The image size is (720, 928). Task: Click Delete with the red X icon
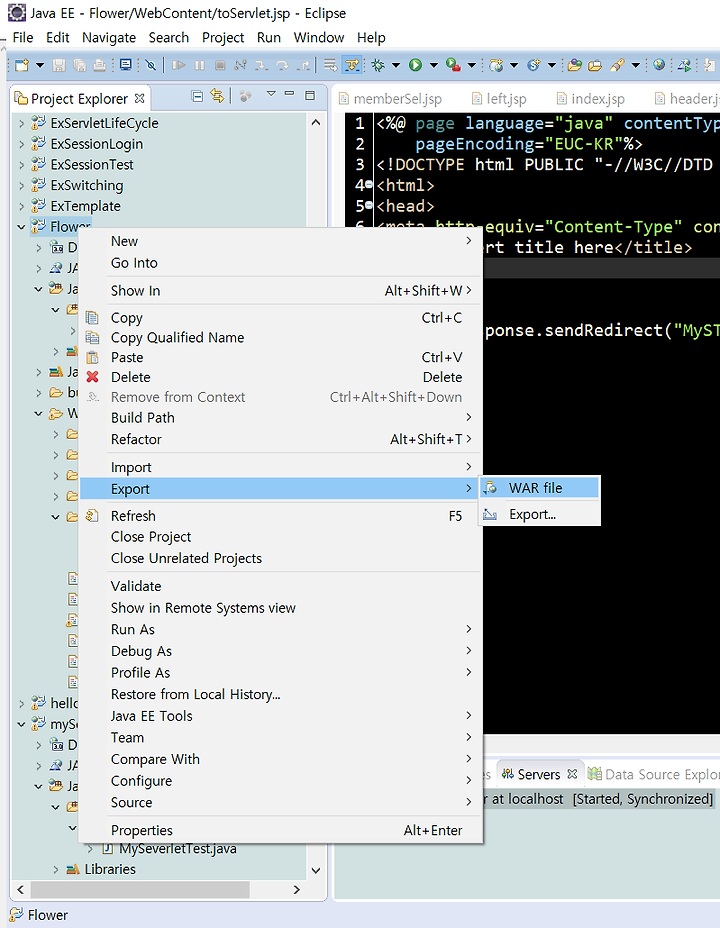(x=280, y=377)
